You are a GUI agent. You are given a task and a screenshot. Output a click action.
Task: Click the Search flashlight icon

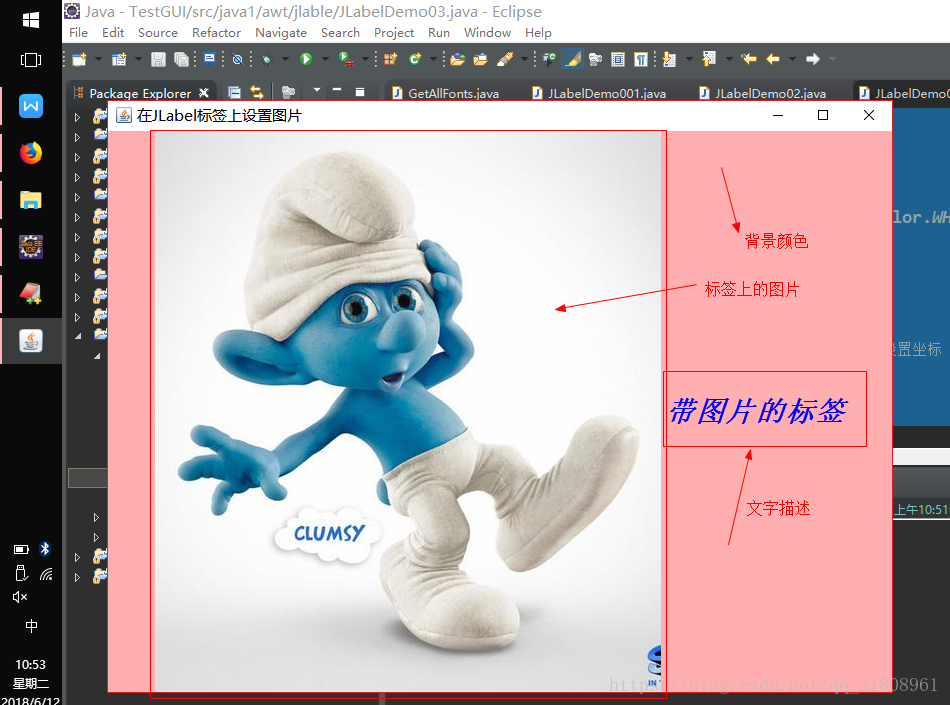click(505, 59)
